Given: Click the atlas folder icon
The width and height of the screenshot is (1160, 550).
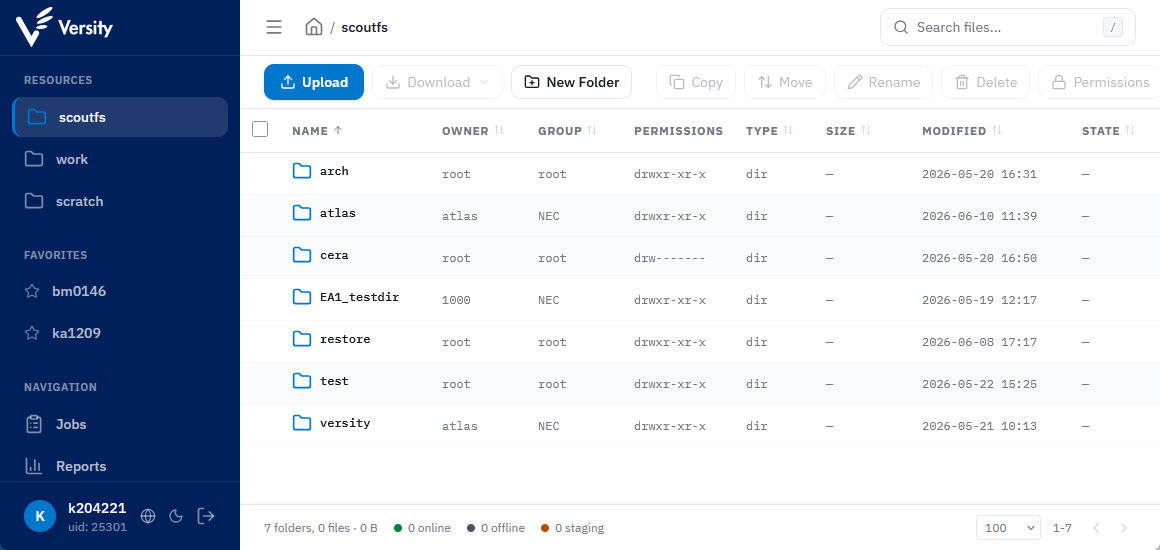Looking at the screenshot, I should pyautogui.click(x=302, y=213).
